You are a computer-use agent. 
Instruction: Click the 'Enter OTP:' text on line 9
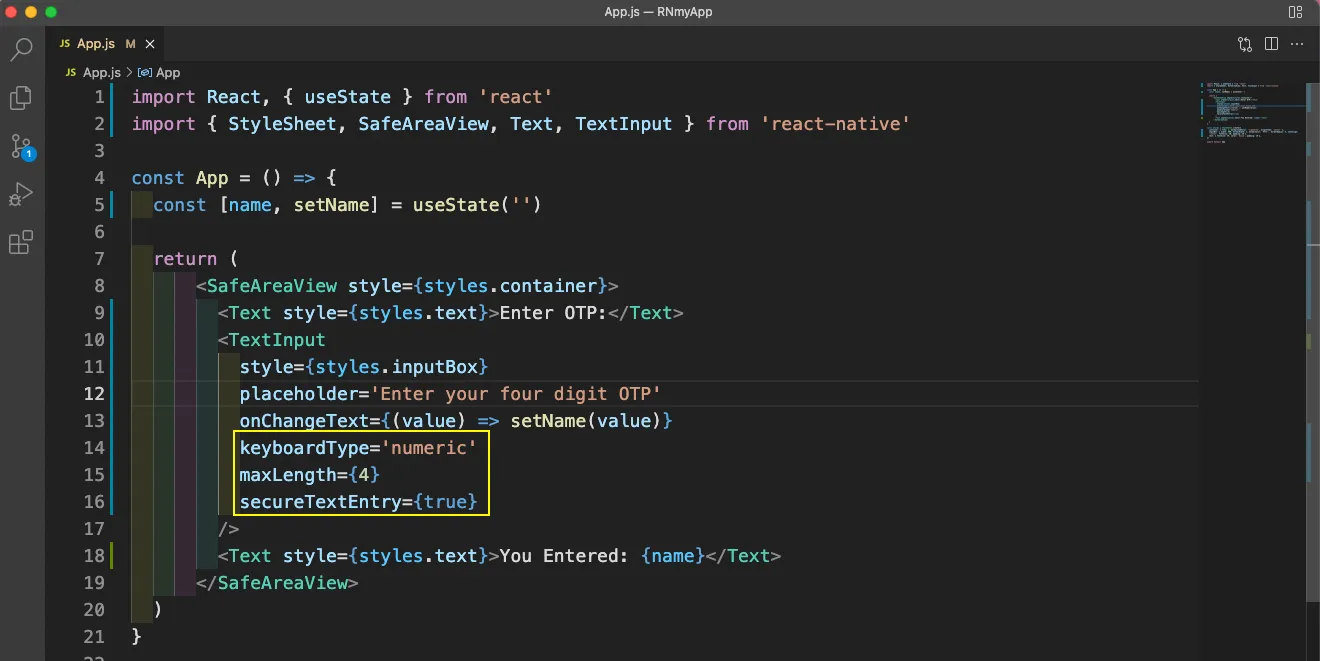tap(553, 313)
